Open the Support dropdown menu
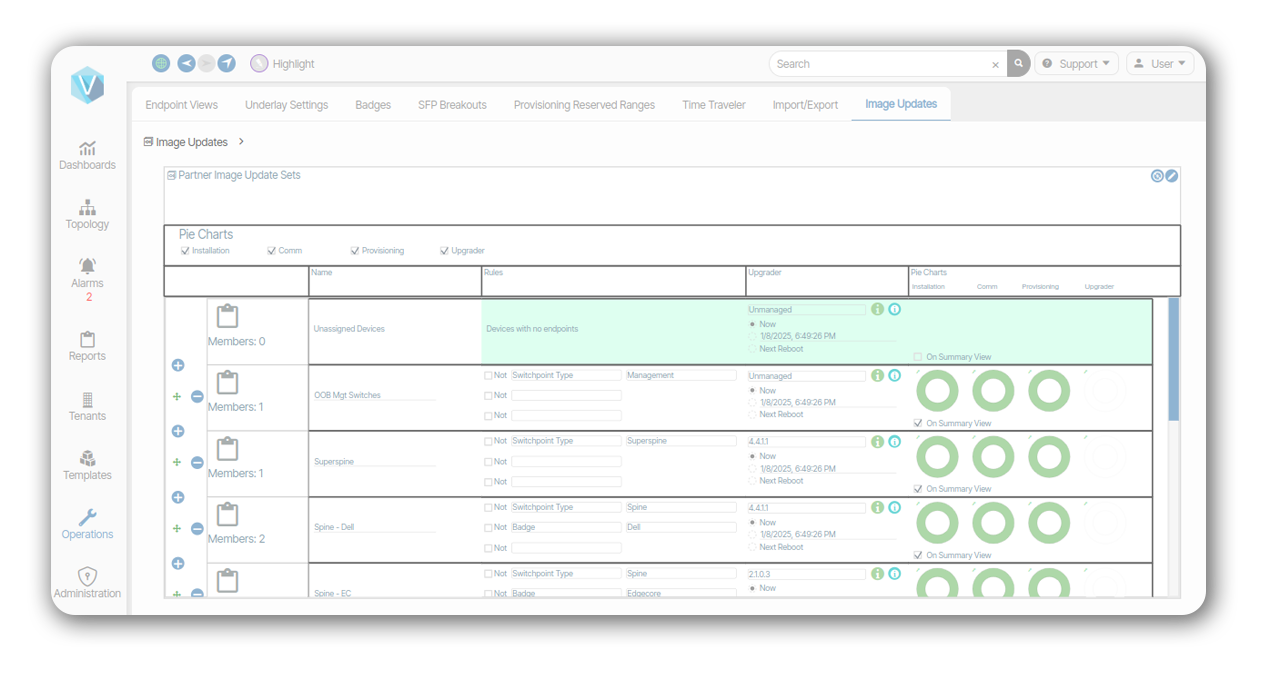 click(1076, 63)
